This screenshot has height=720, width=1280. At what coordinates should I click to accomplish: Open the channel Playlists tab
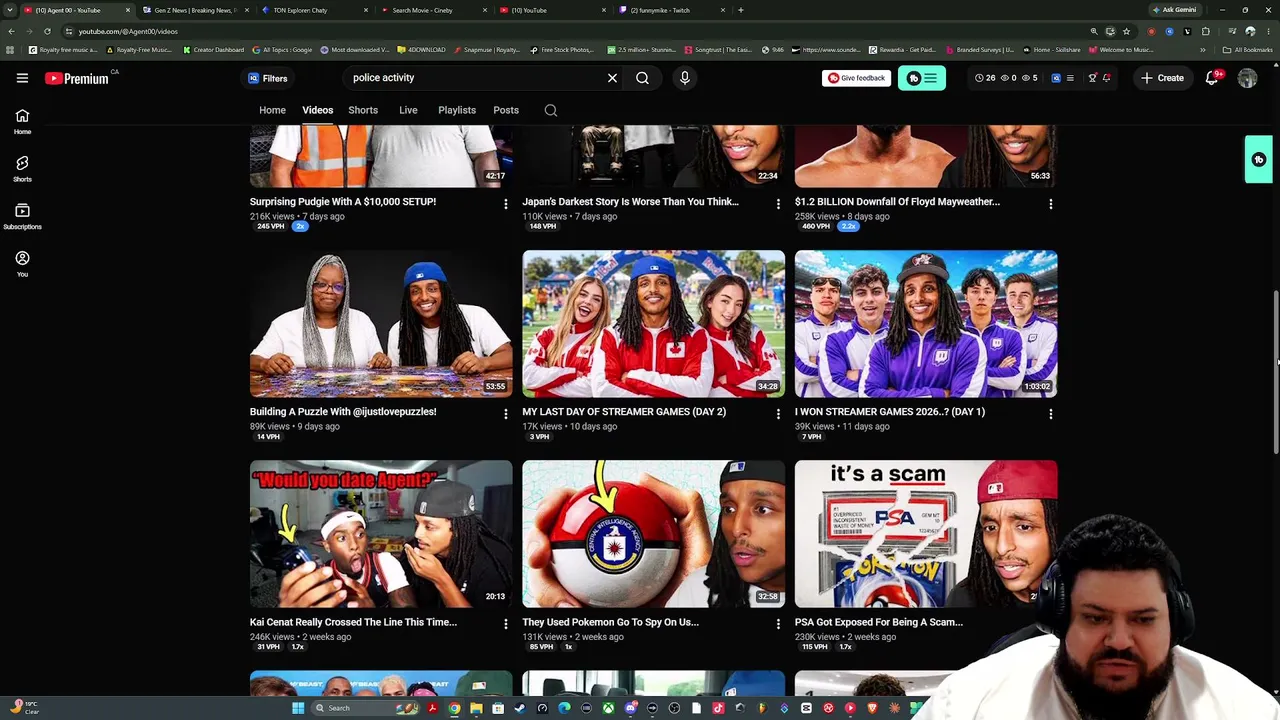(x=457, y=110)
